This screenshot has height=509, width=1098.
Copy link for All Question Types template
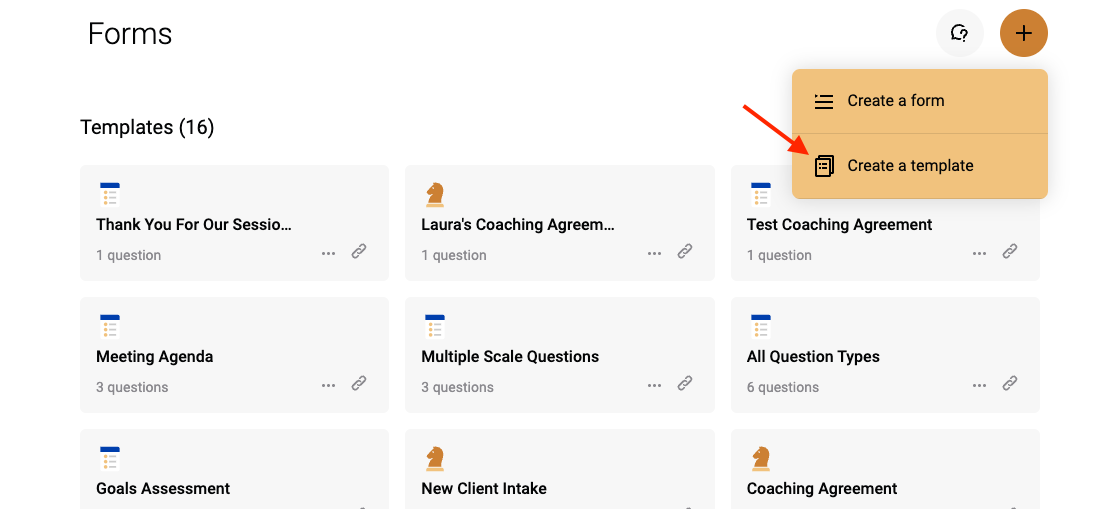tap(1010, 383)
